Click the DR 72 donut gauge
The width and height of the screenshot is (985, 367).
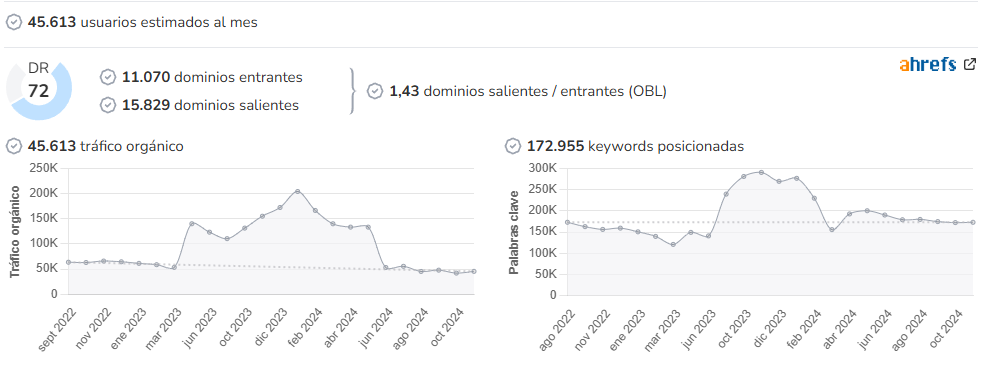coord(39,90)
